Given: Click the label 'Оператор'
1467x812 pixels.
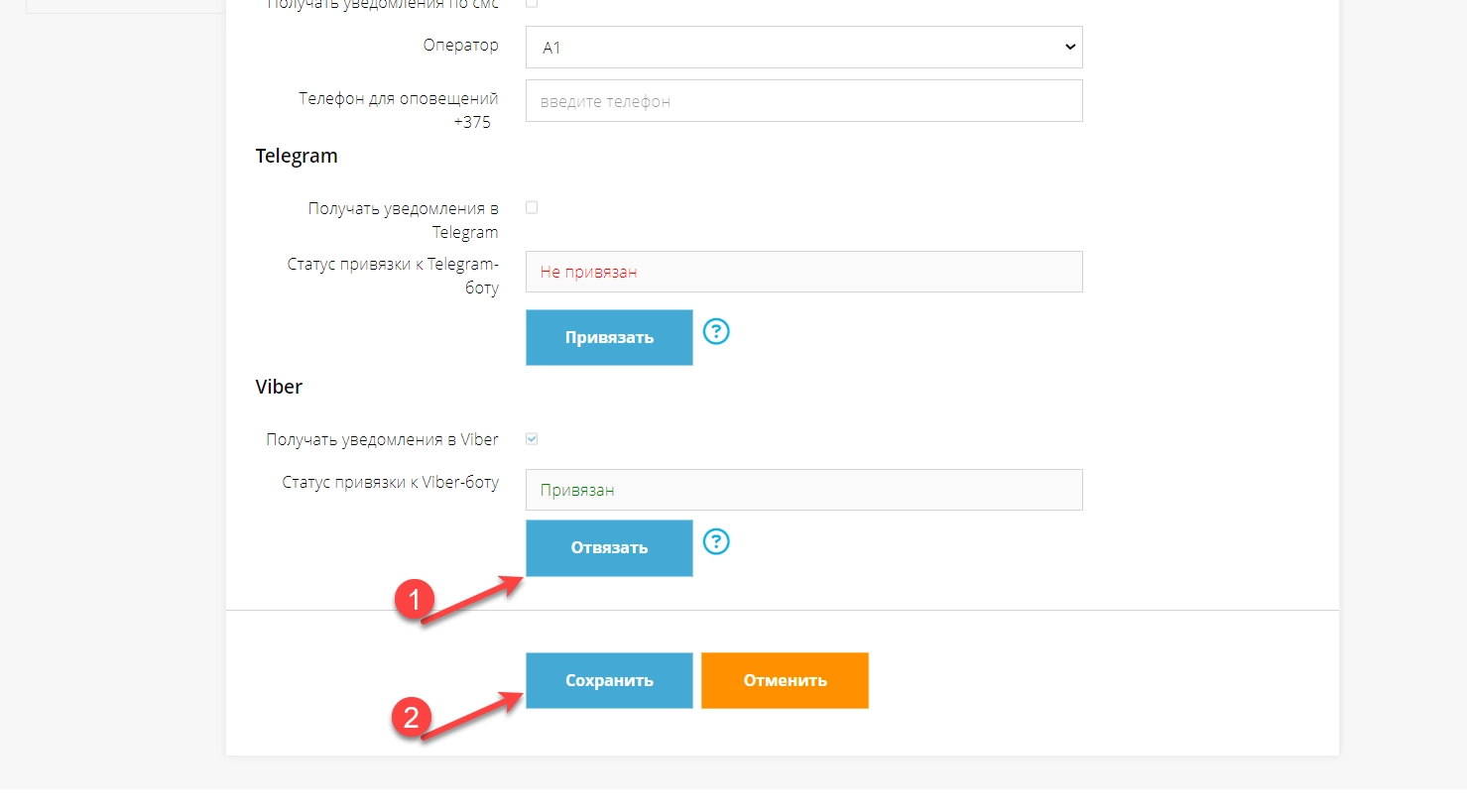Looking at the screenshot, I should coord(460,45).
